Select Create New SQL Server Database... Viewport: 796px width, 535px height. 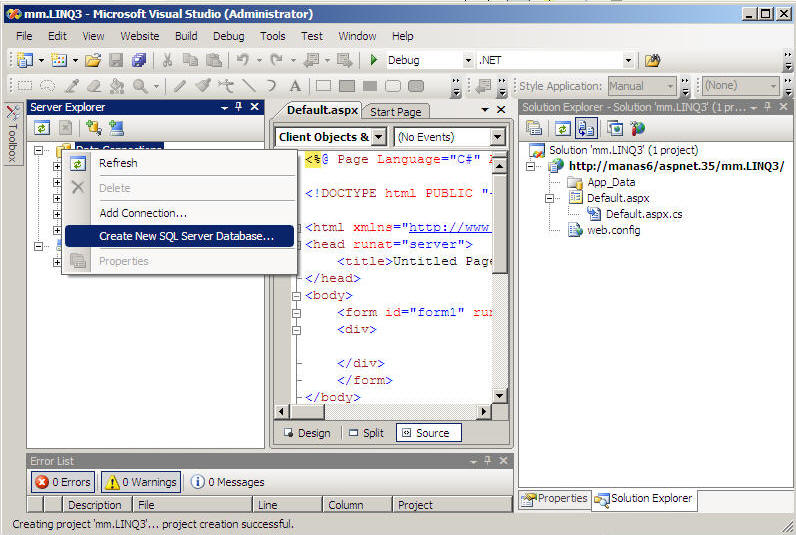click(179, 236)
